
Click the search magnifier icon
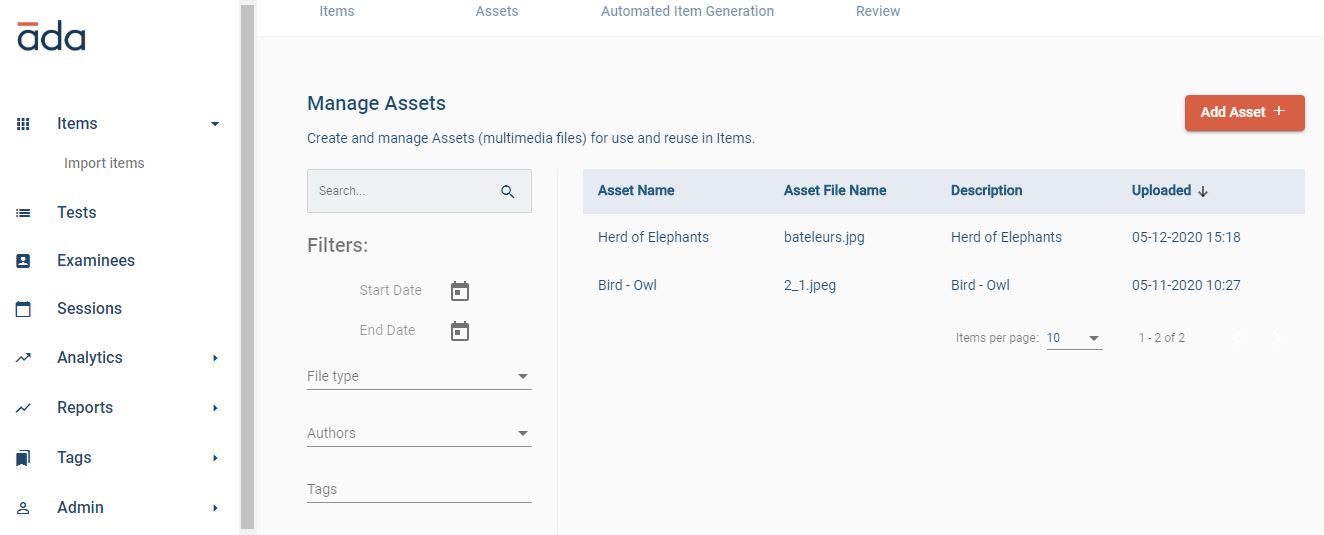[x=508, y=192]
